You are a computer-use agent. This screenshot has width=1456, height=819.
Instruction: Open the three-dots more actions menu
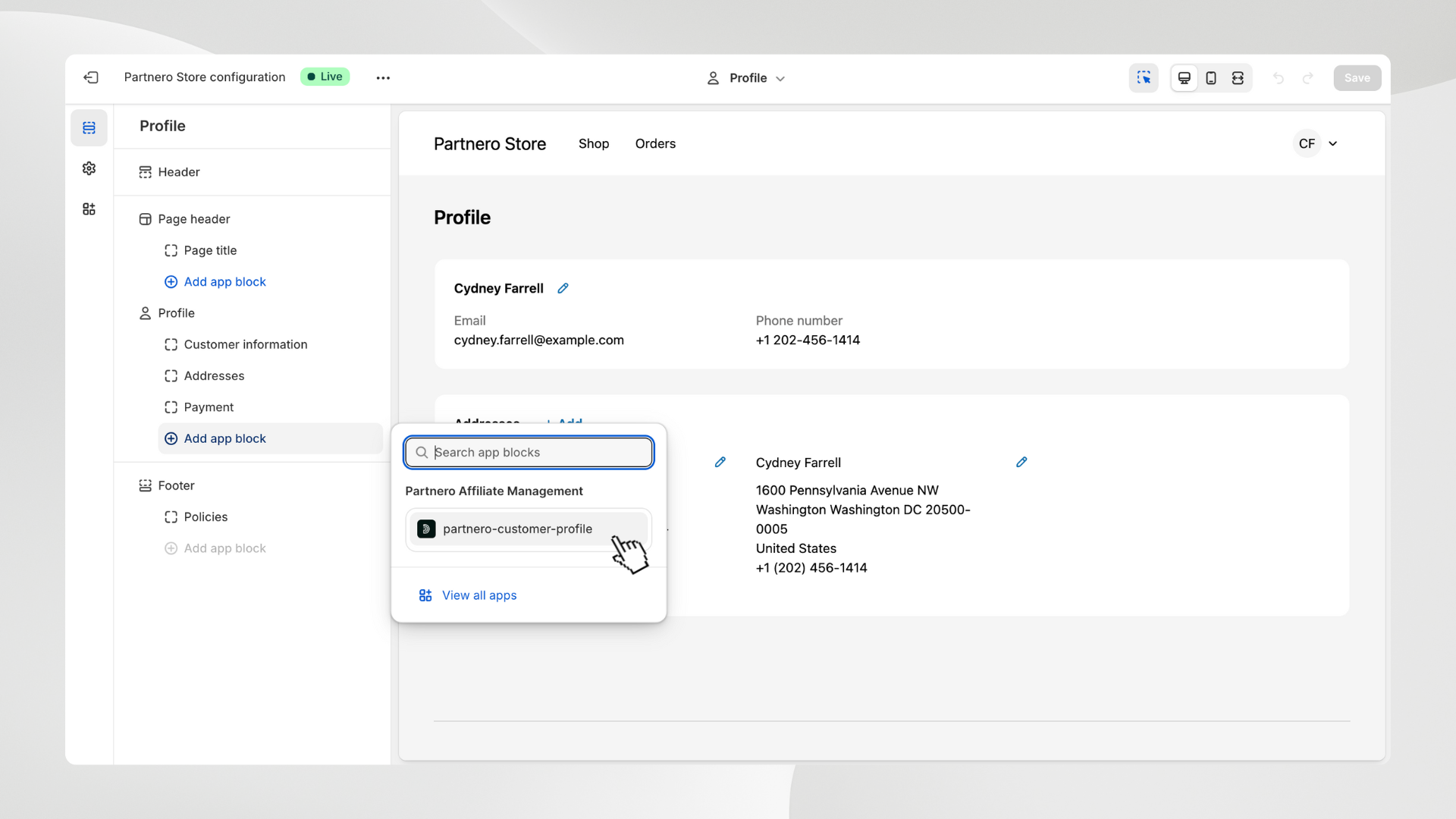383,77
